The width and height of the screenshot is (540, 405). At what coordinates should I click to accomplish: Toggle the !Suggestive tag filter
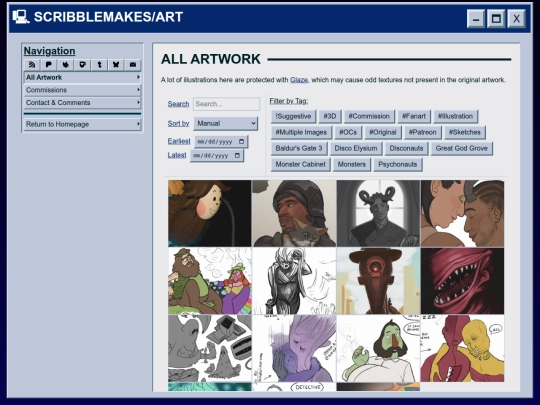click(293, 116)
